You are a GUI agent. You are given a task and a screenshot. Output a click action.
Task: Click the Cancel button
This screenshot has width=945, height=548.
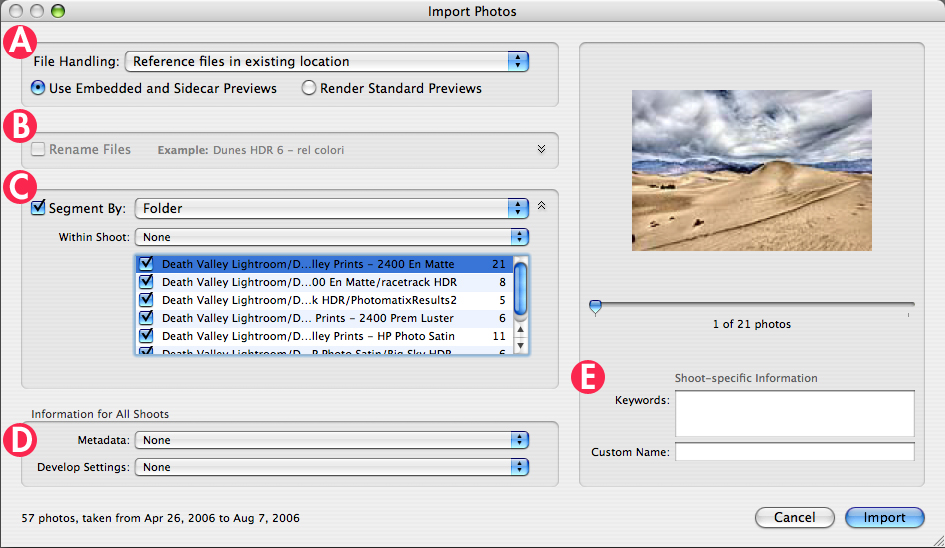pyautogui.click(x=795, y=518)
